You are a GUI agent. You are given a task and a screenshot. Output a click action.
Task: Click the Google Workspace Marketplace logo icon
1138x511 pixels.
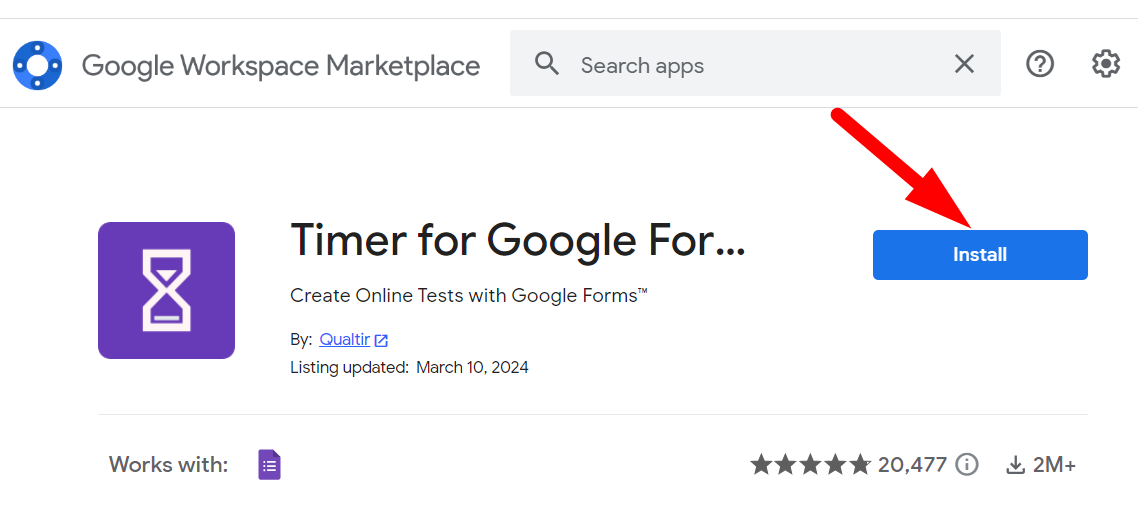(38, 66)
